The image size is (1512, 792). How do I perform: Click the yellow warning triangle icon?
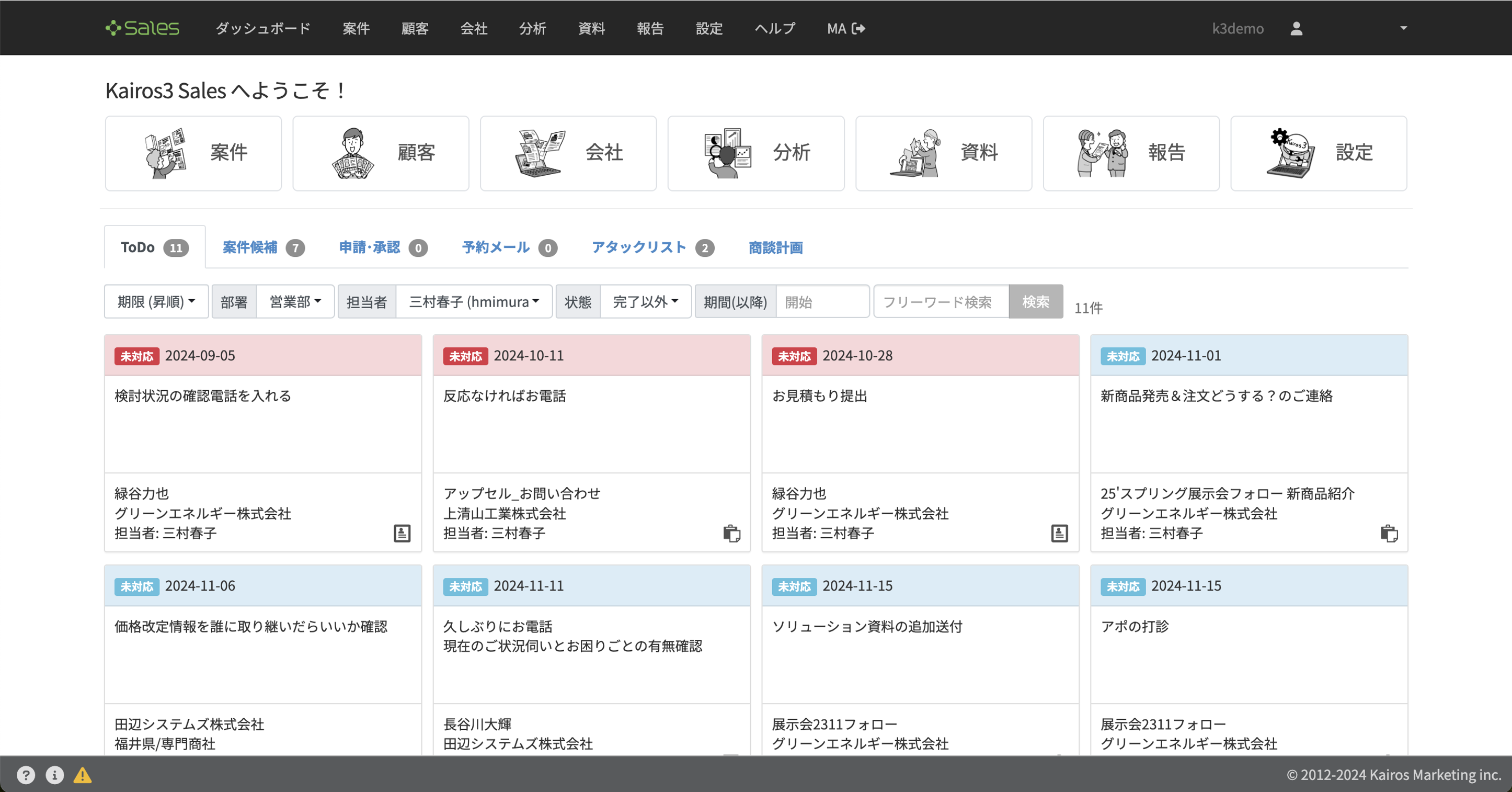coord(82,775)
